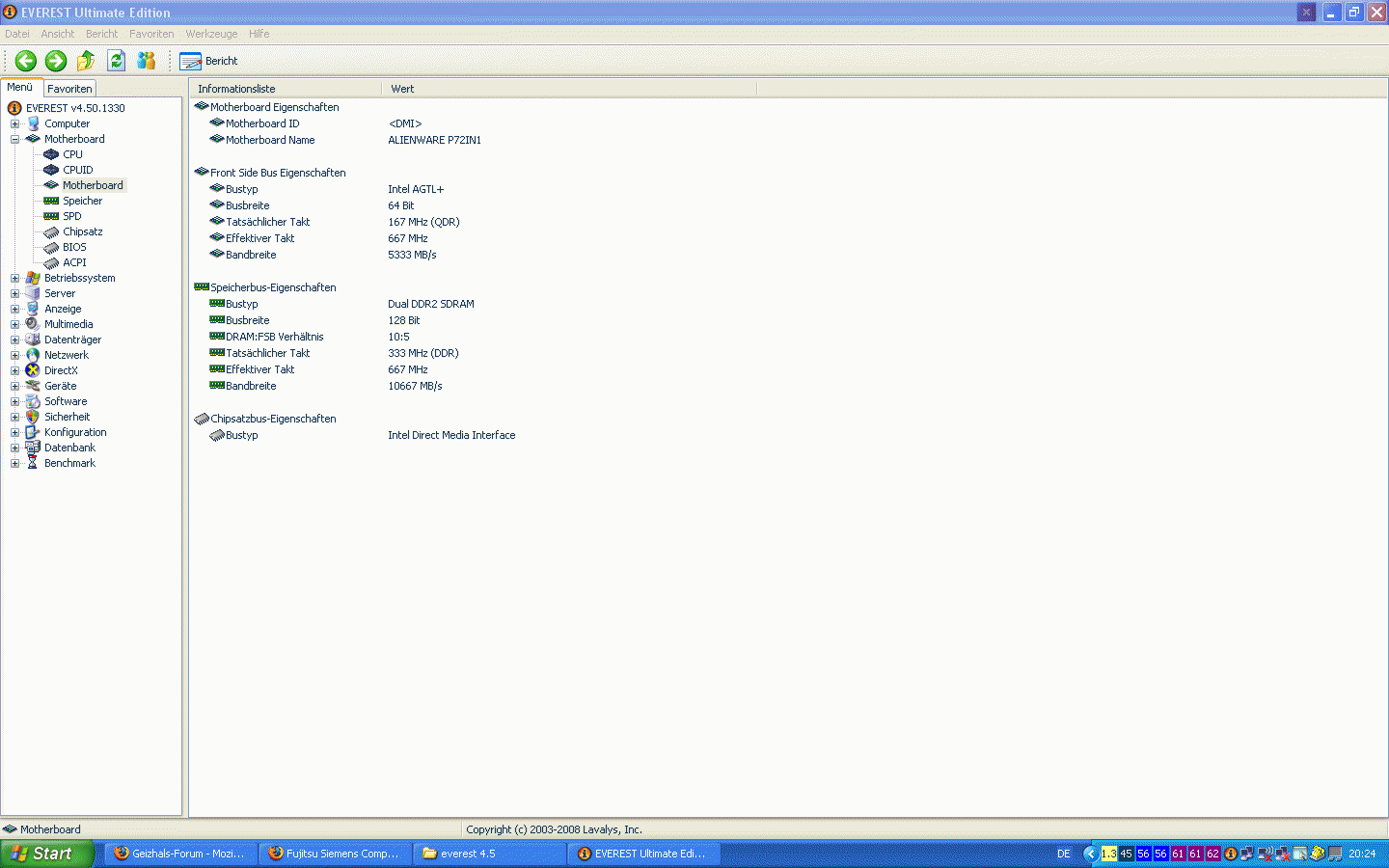Select the CPUID item in tree
Screen dimensions: 1389x868
[77, 170]
